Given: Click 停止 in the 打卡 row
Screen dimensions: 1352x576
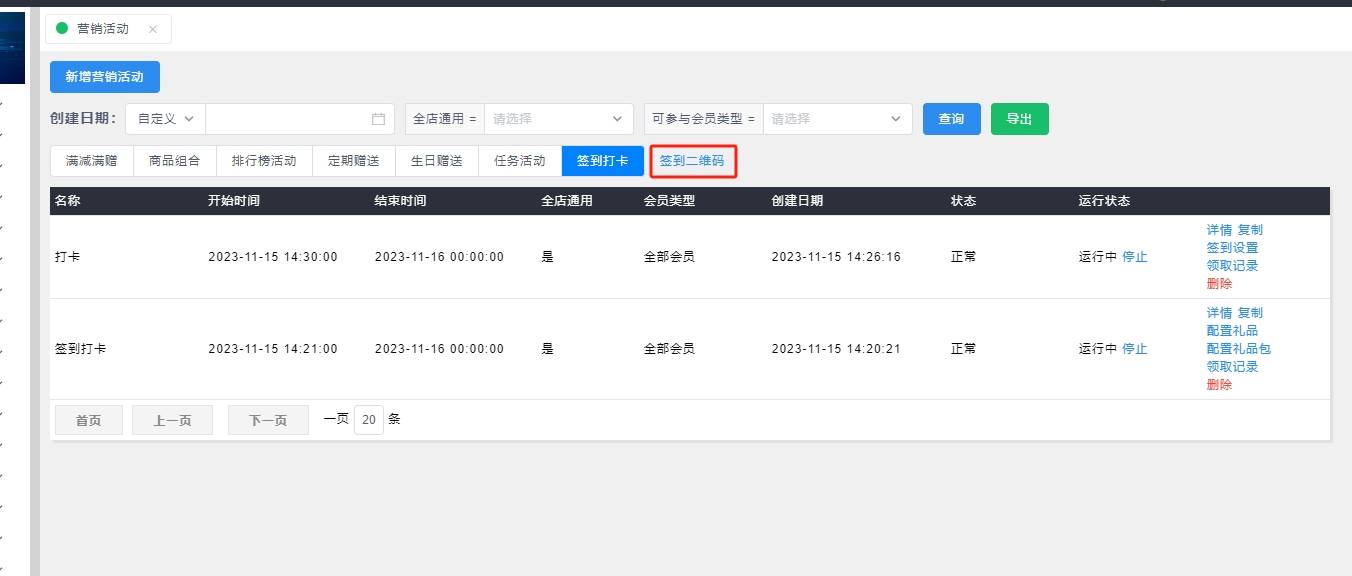Looking at the screenshot, I should 1134,257.
